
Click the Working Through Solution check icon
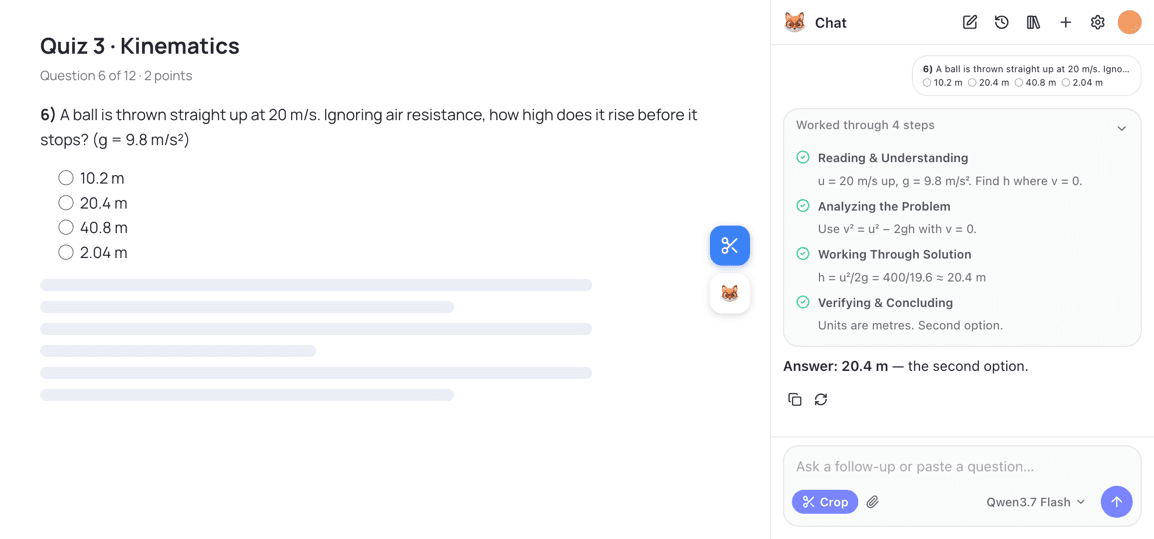(803, 254)
